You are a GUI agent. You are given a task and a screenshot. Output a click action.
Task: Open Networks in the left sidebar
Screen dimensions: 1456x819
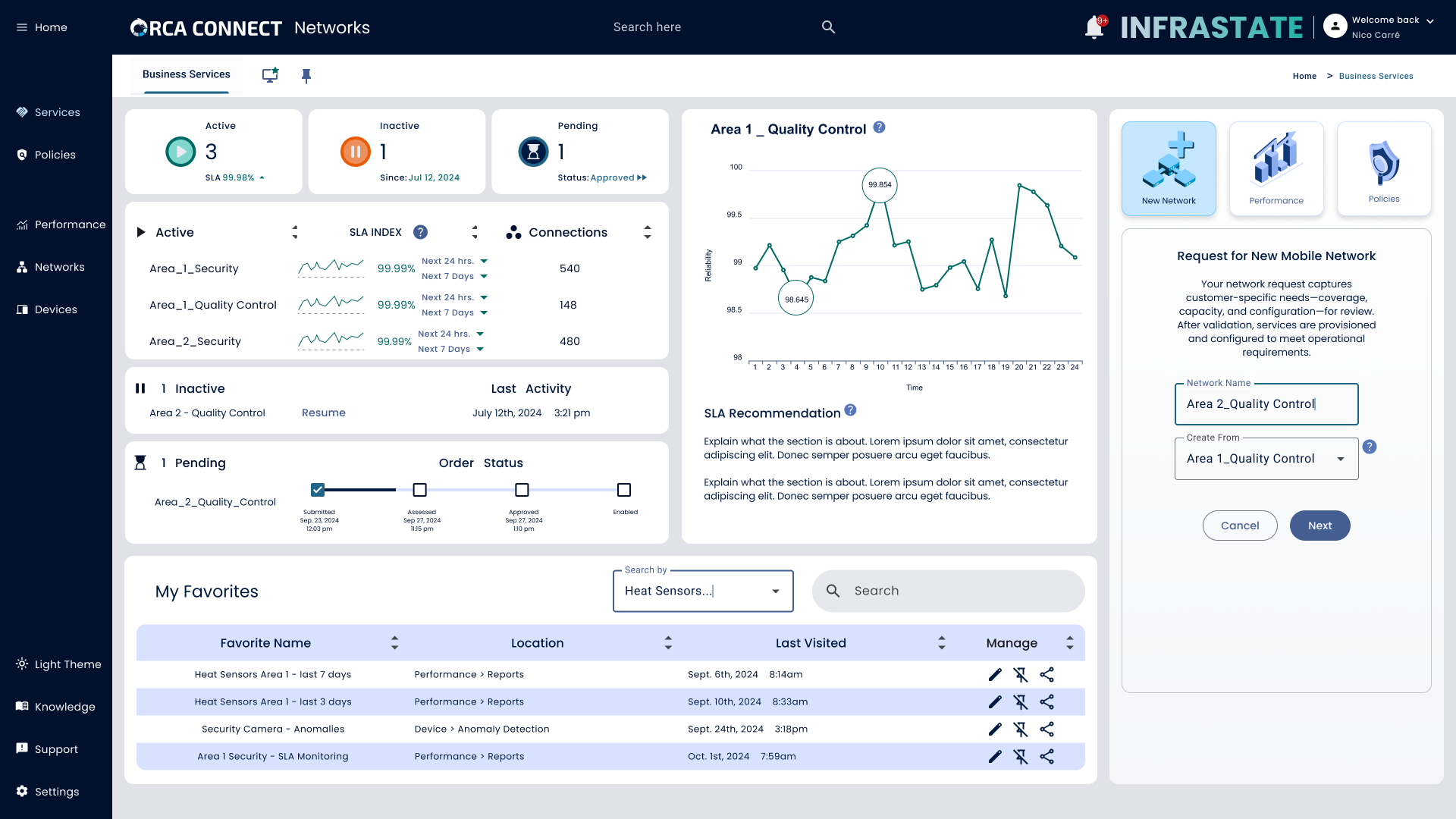[59, 267]
